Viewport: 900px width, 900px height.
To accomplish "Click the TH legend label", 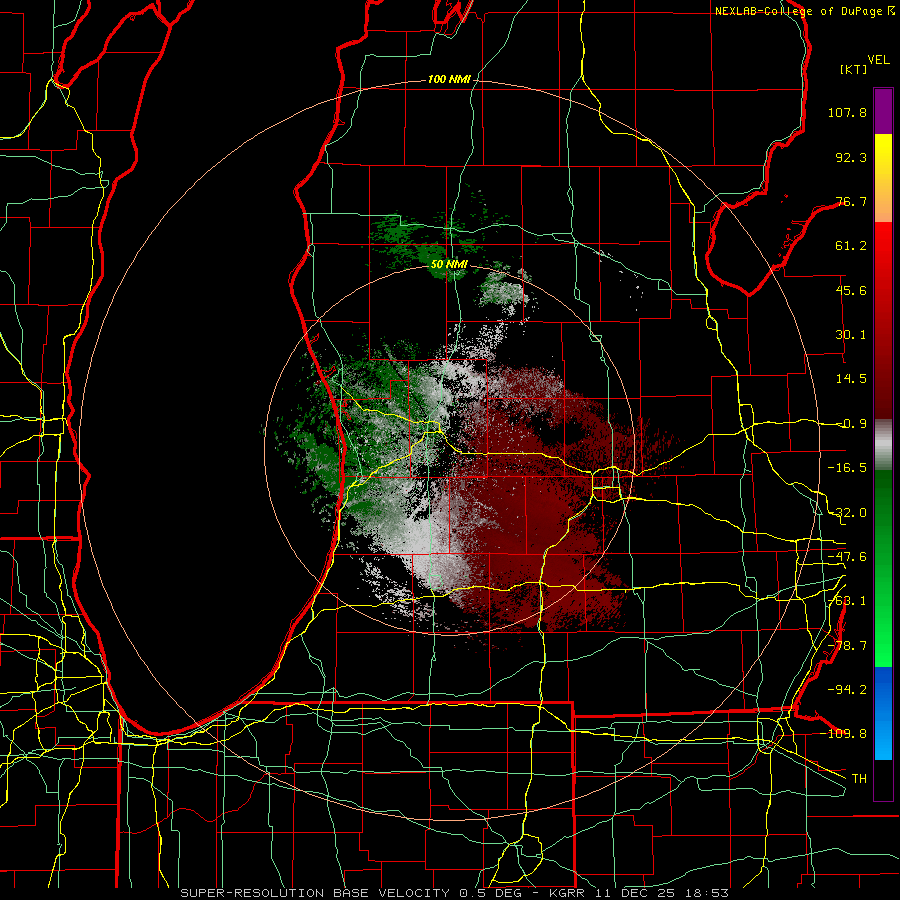I will [x=859, y=778].
